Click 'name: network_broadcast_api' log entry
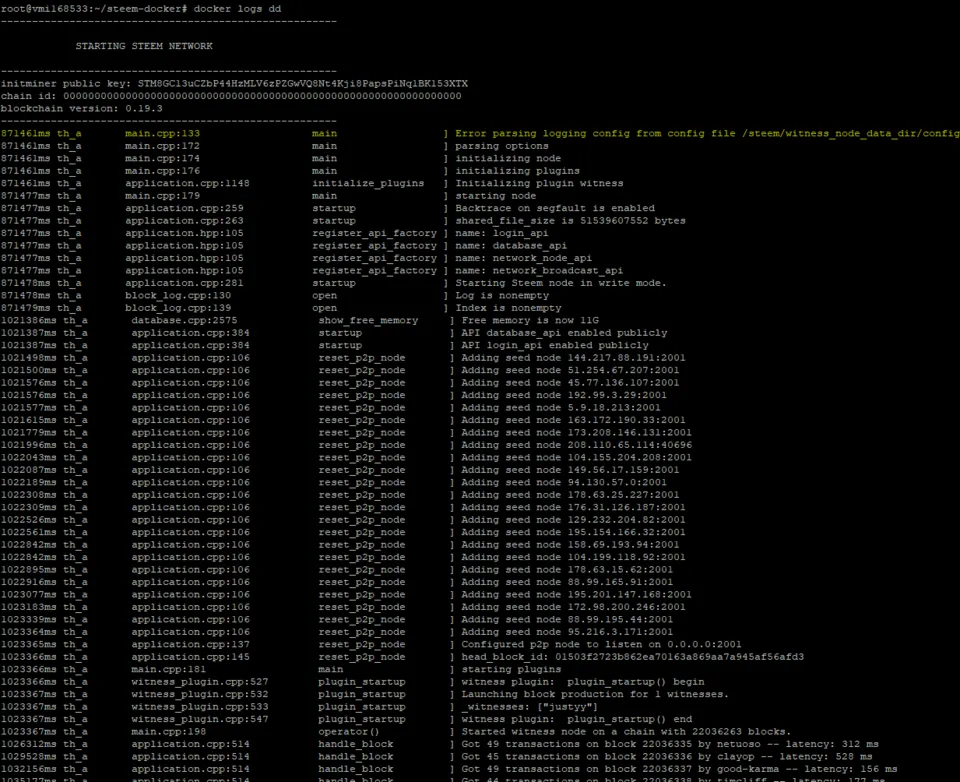The width and height of the screenshot is (960, 782). point(539,271)
